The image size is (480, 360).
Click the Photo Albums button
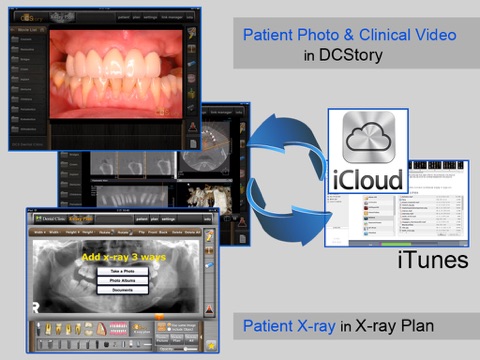123,281
